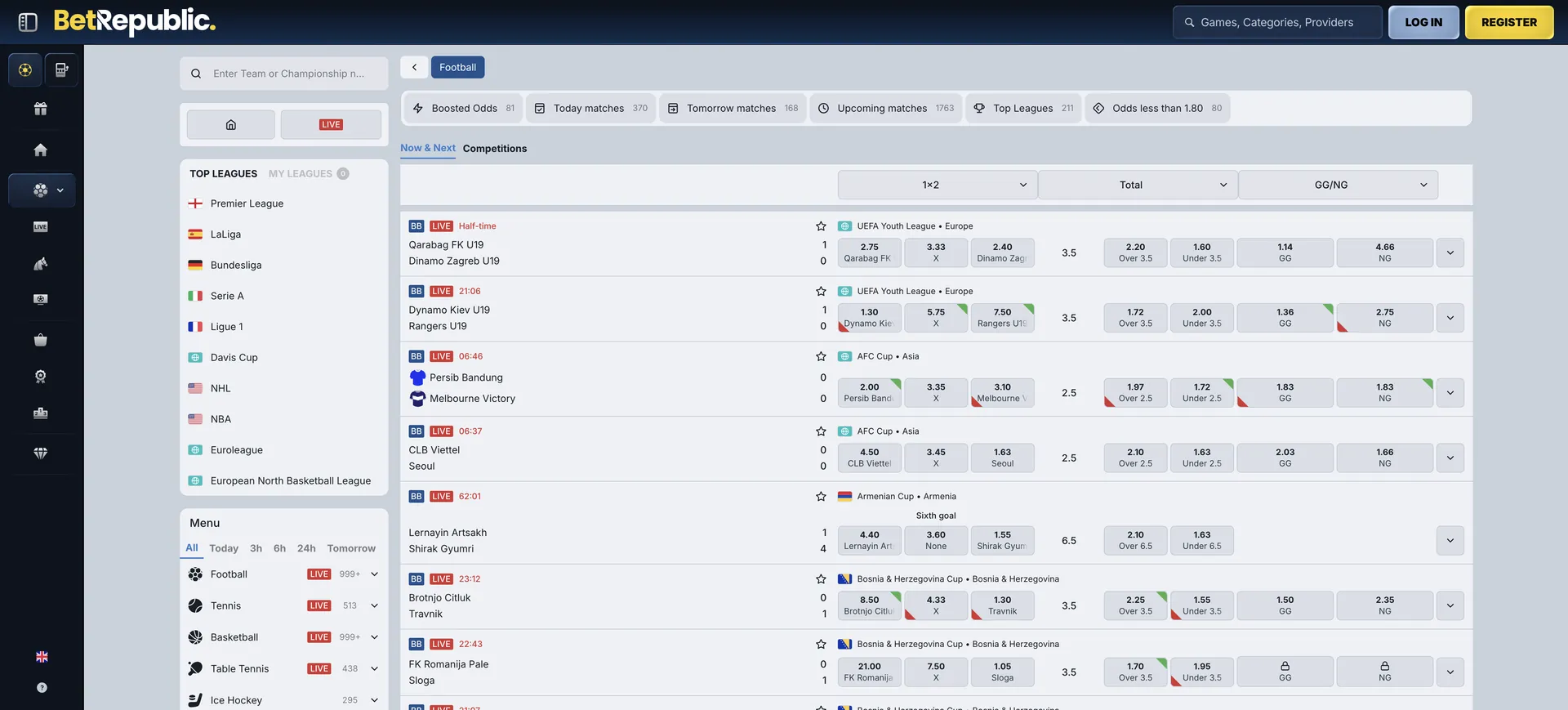Select the 24h filter in Menu
Viewport: 1568px width, 710px height.
pos(306,548)
